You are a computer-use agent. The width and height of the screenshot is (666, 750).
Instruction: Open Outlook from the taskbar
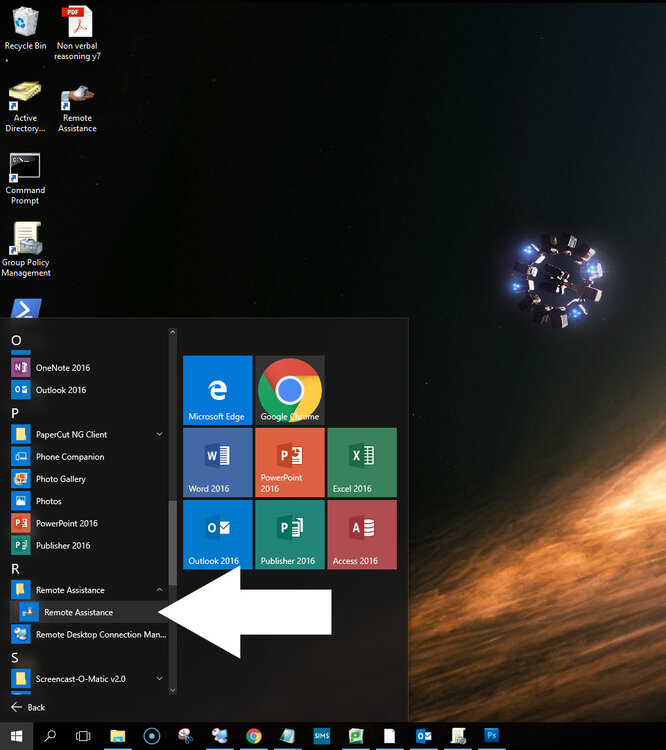(x=423, y=736)
